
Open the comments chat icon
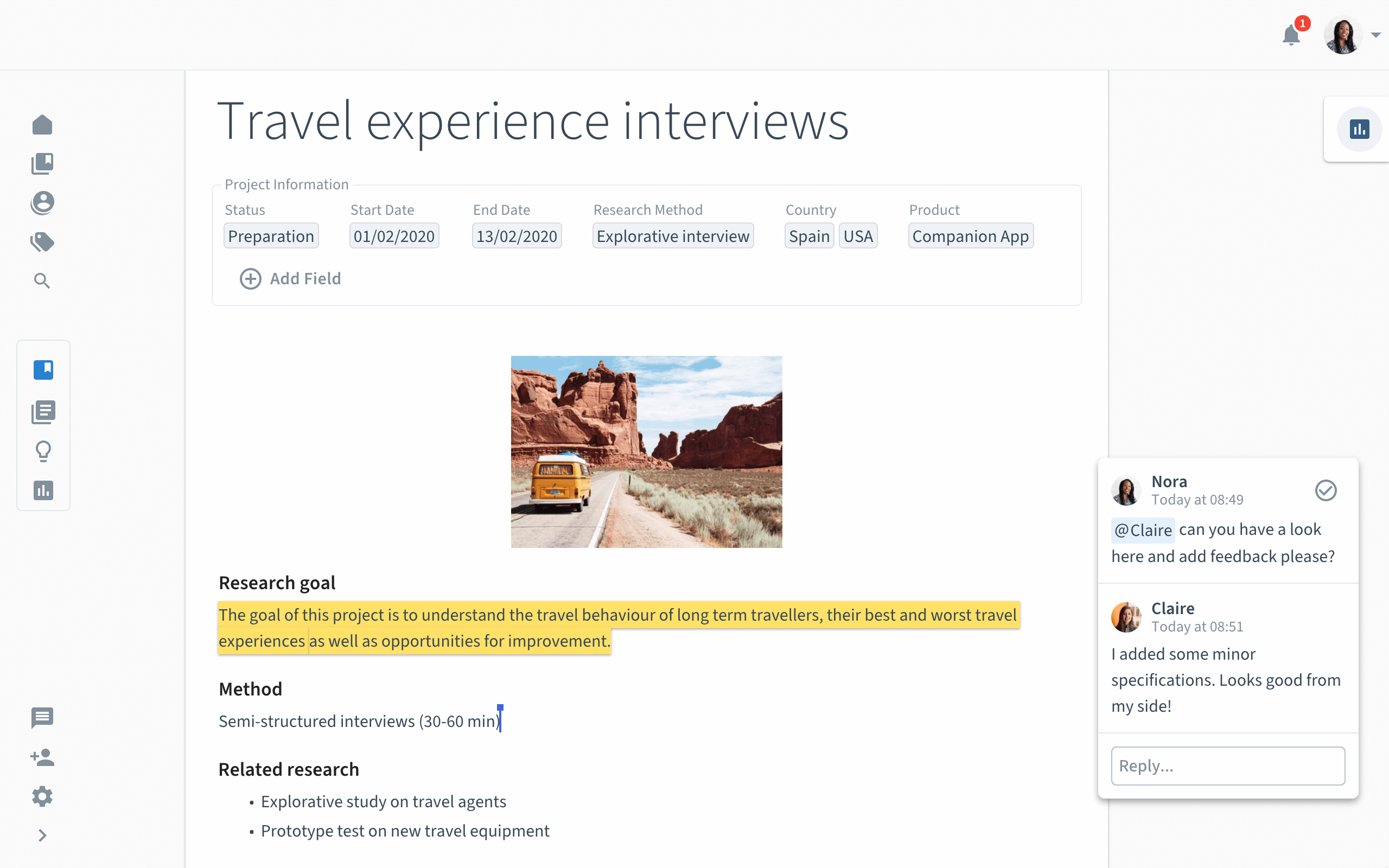(x=42, y=718)
